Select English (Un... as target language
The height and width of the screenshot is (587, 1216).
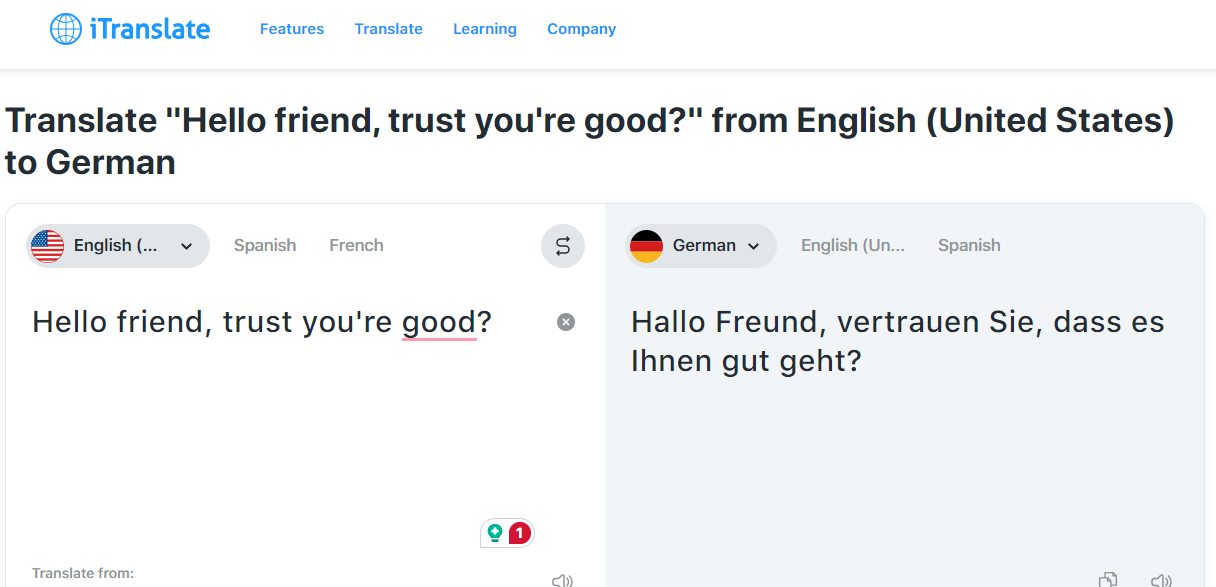point(853,245)
